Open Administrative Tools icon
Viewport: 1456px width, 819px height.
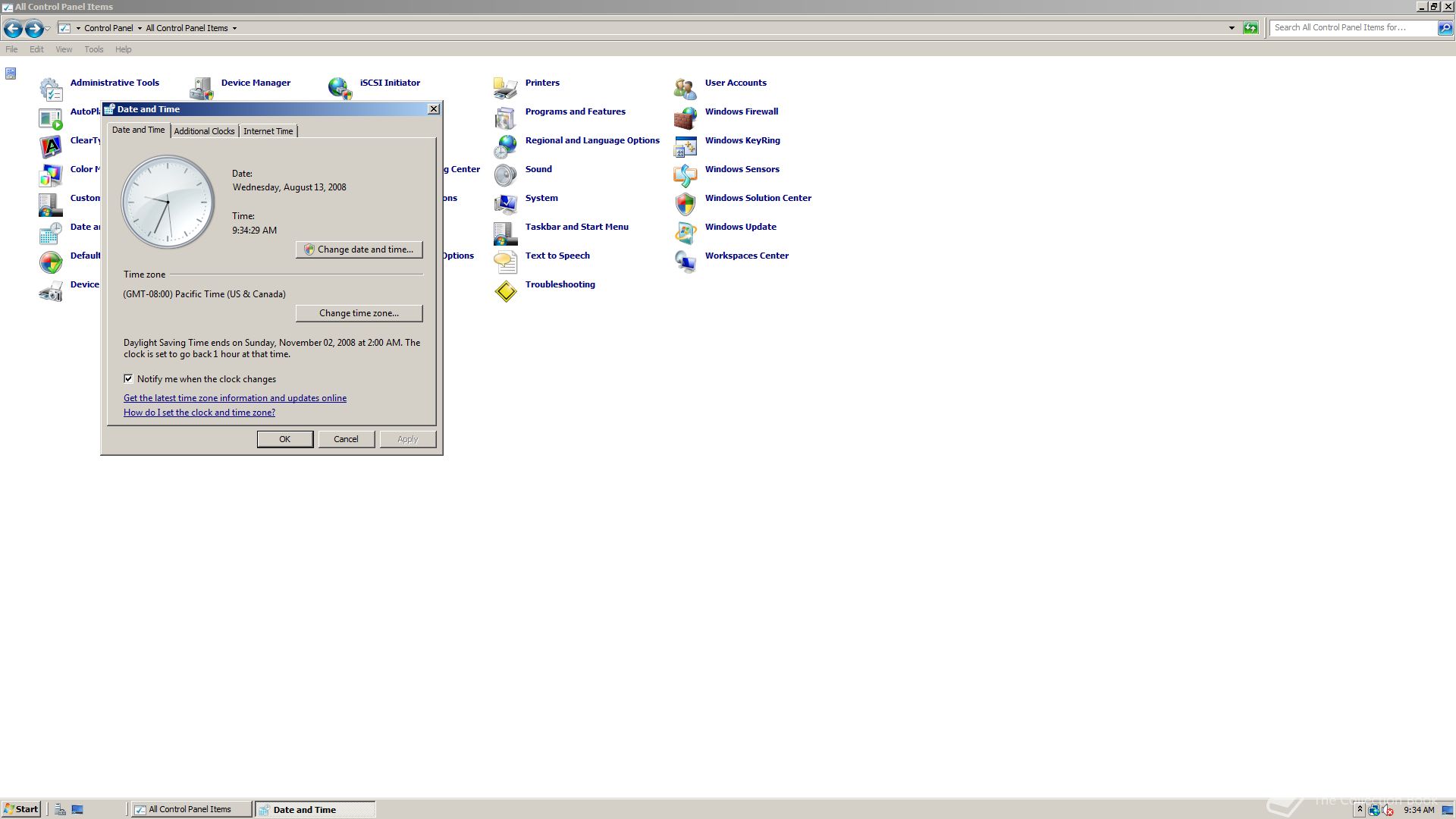51,89
